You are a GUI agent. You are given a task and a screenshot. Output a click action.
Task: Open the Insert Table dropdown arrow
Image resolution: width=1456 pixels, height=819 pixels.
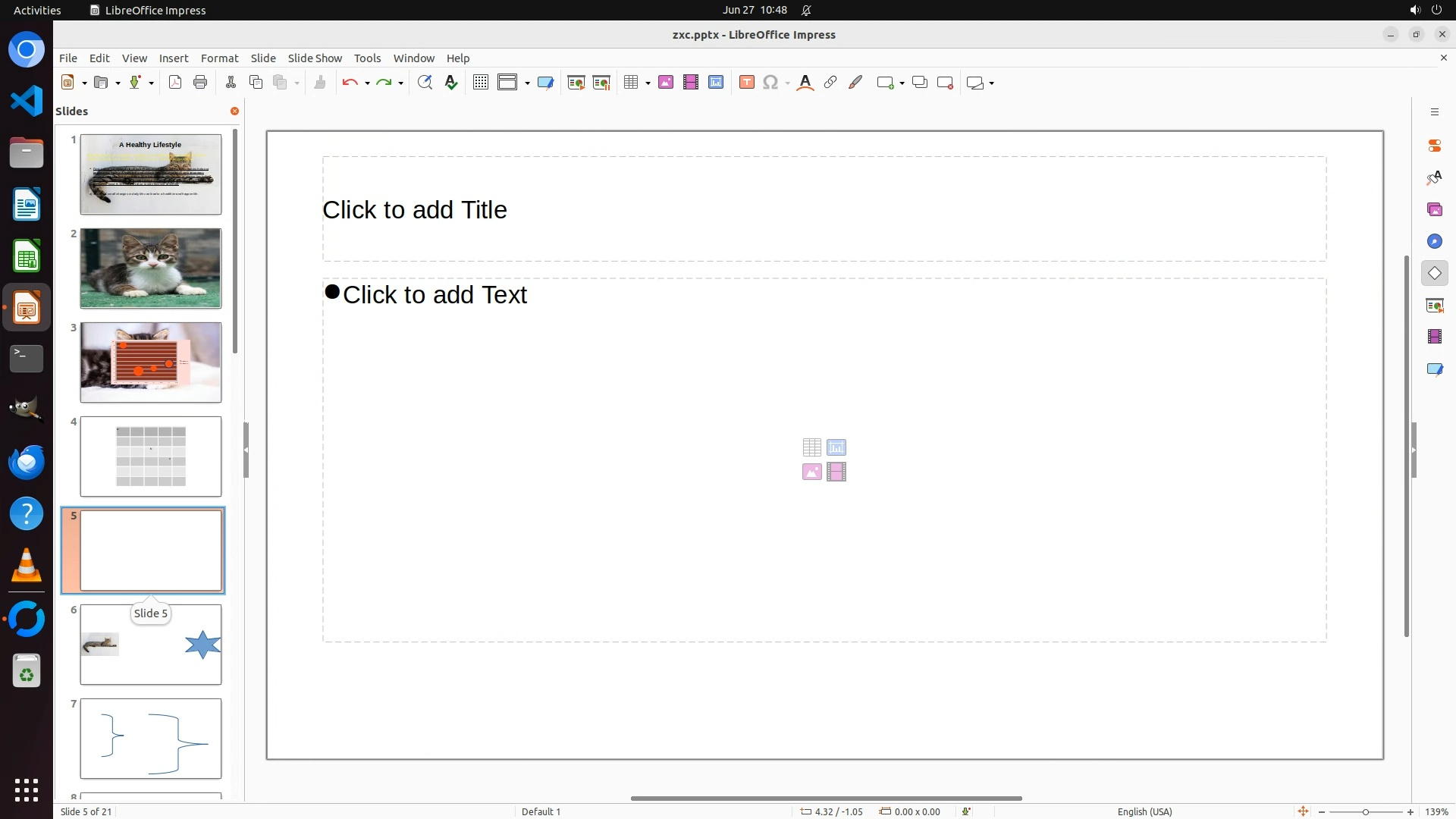(648, 83)
